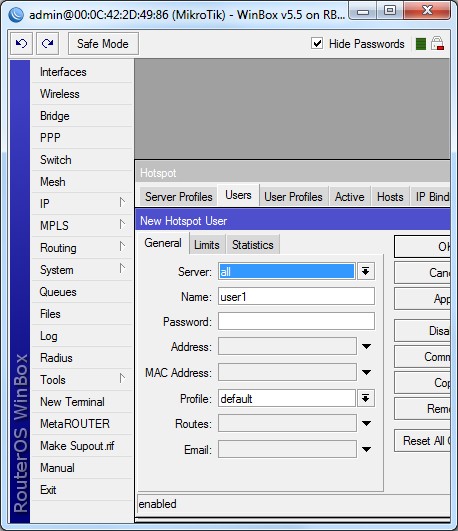Select the Limits tab
The width and height of the screenshot is (458, 531).
(207, 245)
